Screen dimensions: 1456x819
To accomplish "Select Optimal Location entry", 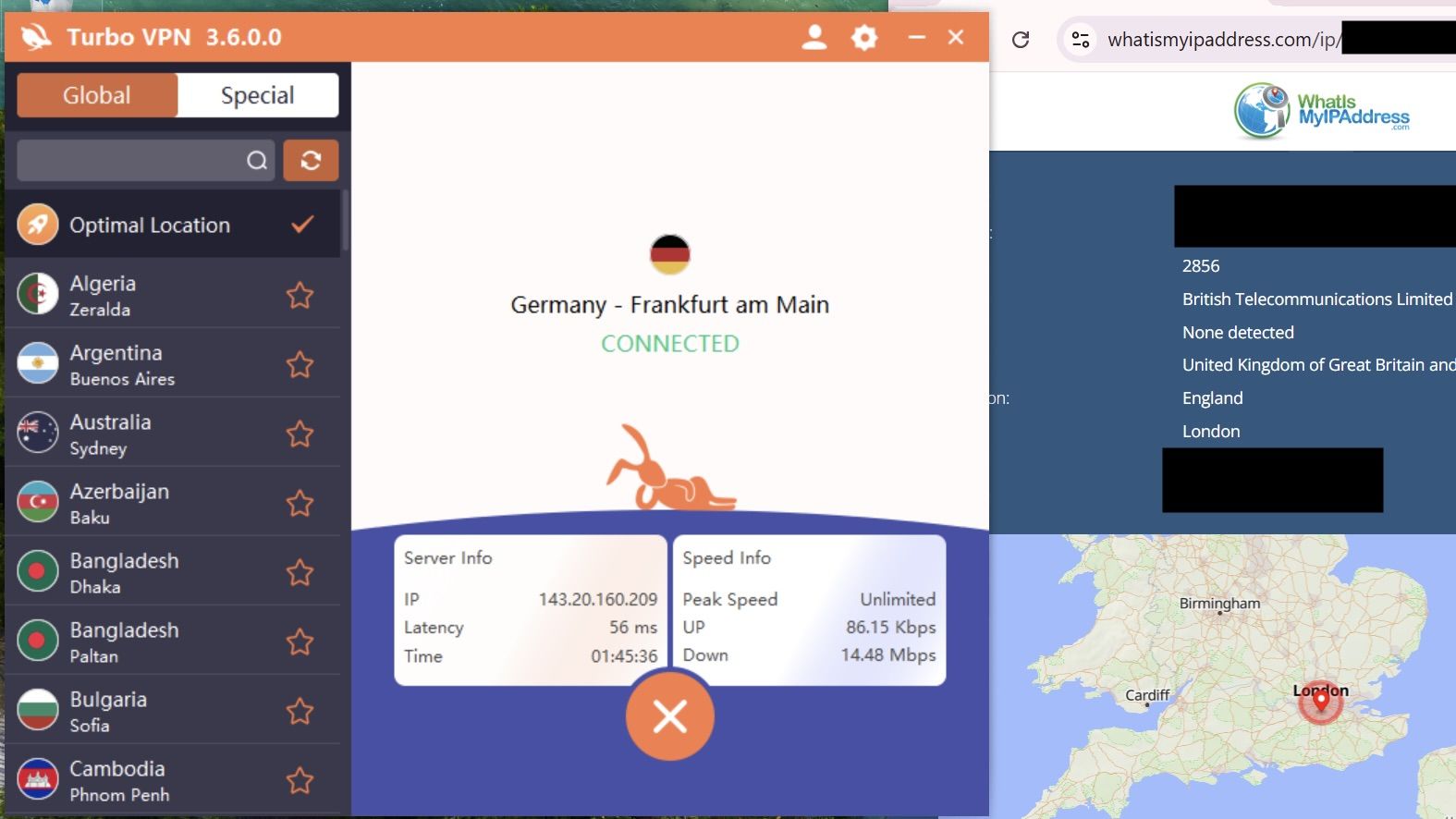I will point(173,225).
